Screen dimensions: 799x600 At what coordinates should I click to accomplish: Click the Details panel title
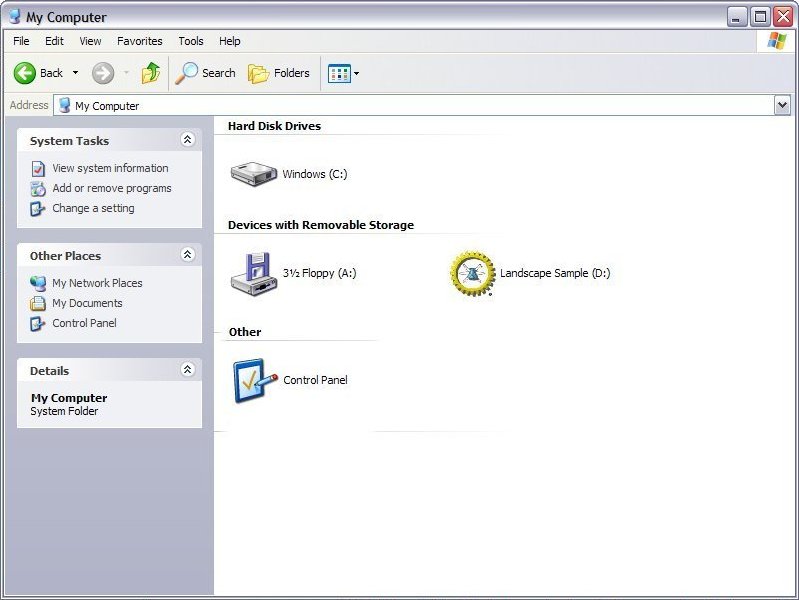49,371
